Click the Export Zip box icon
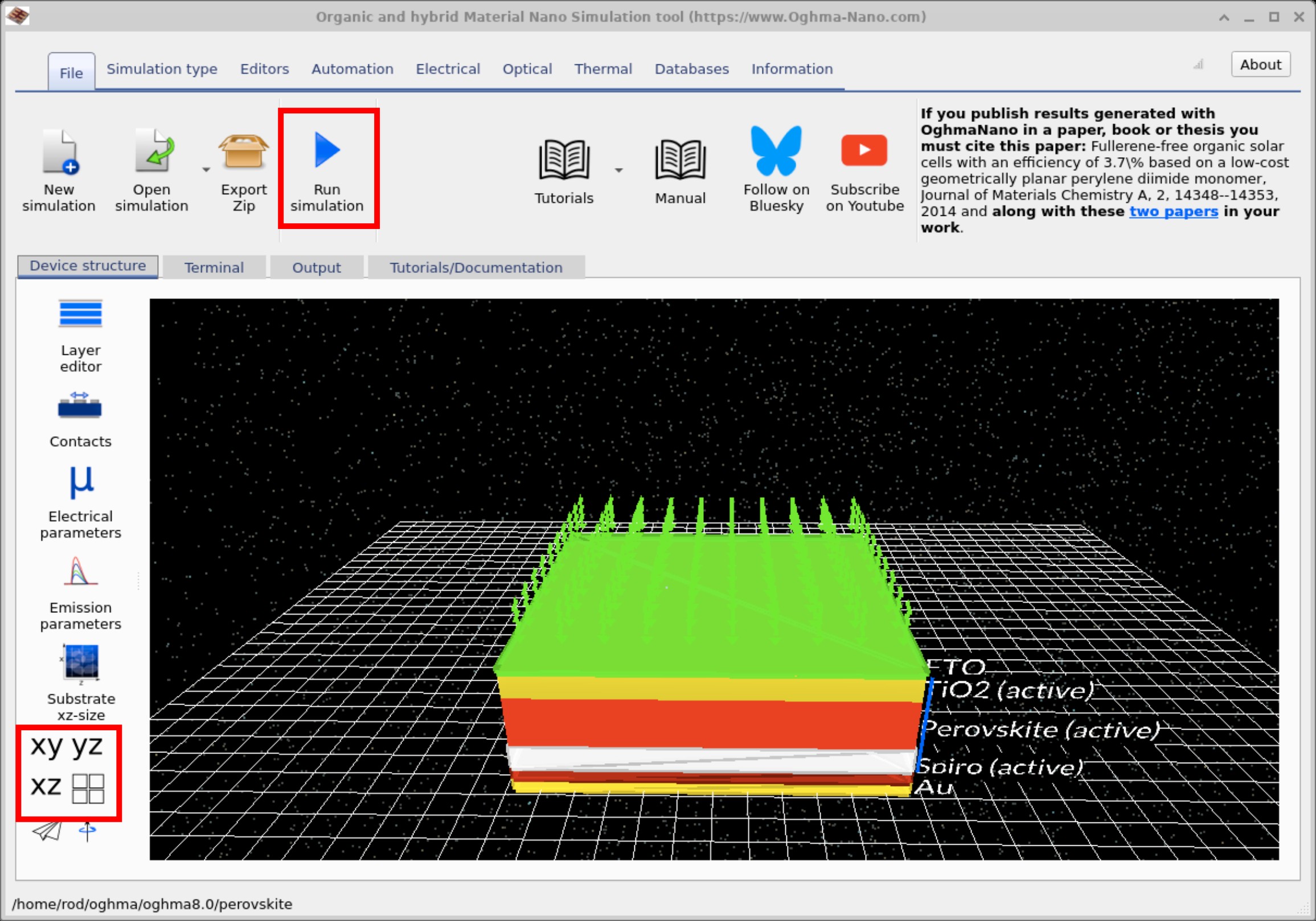 tap(244, 152)
